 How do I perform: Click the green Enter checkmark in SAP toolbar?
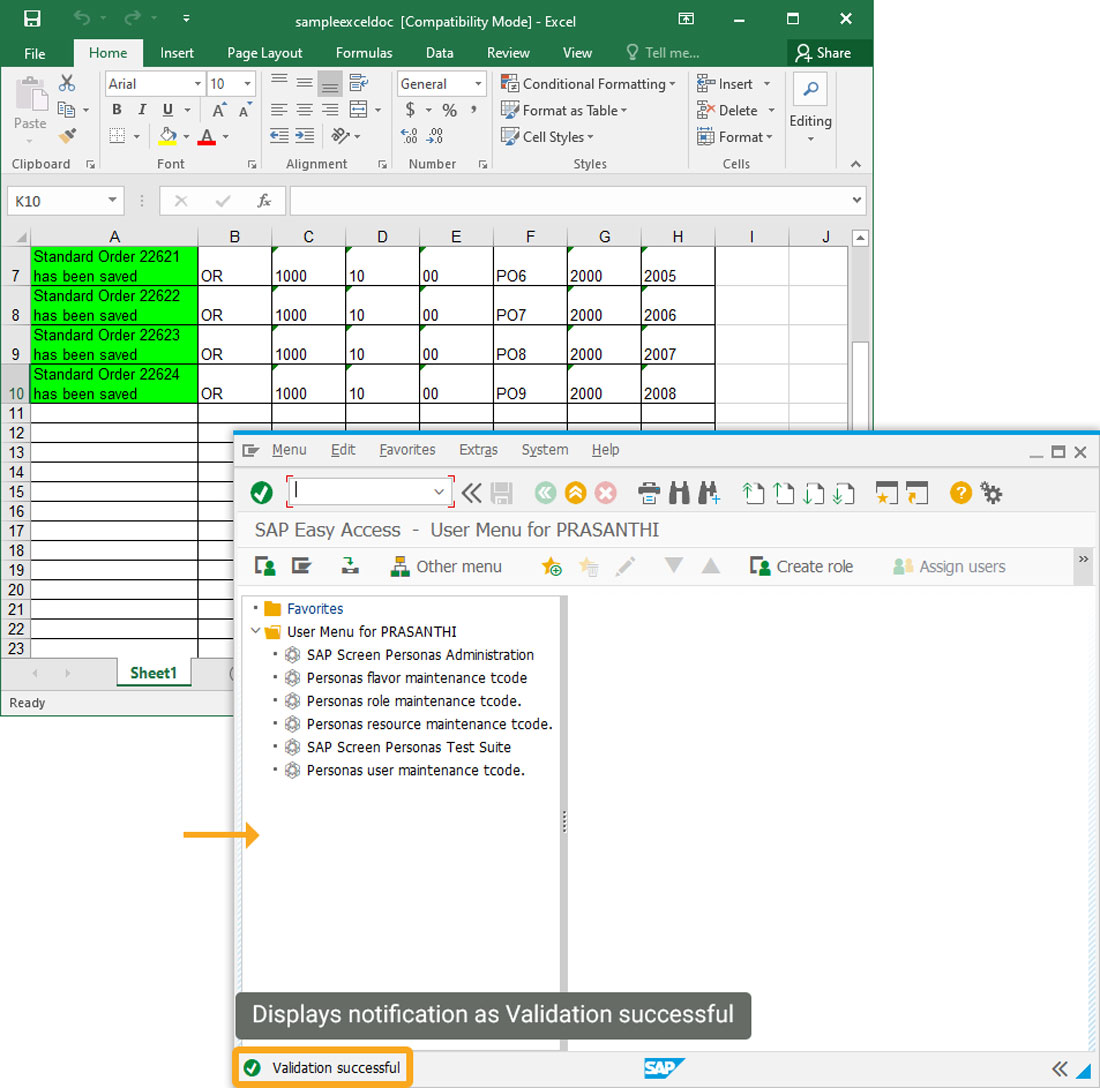point(262,492)
